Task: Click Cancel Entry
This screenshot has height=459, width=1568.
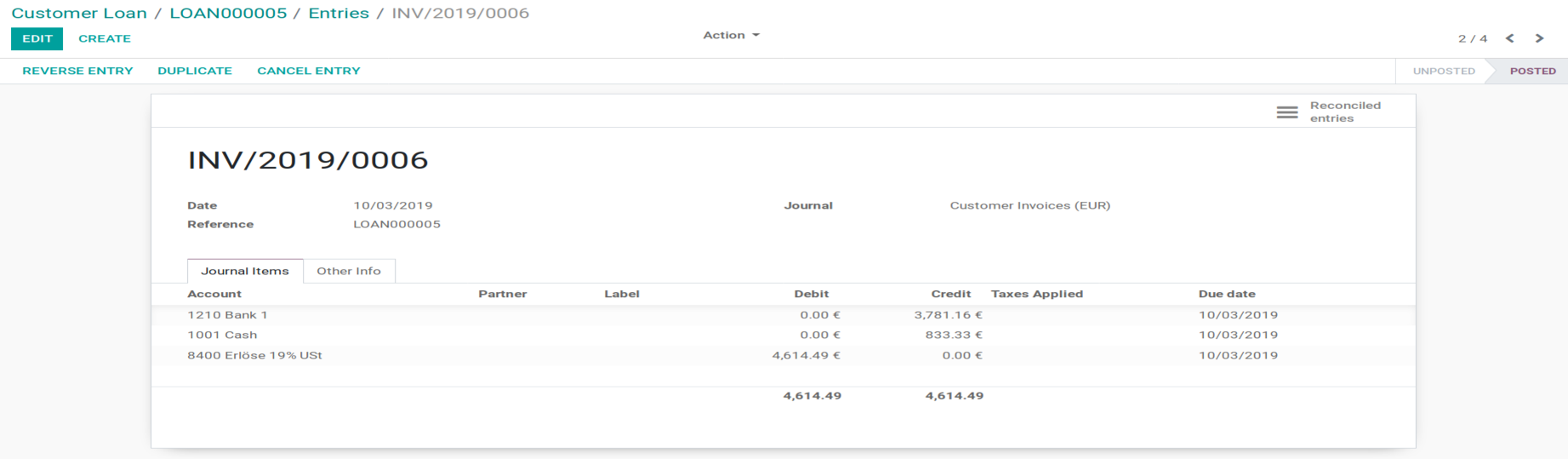Action: coord(309,71)
